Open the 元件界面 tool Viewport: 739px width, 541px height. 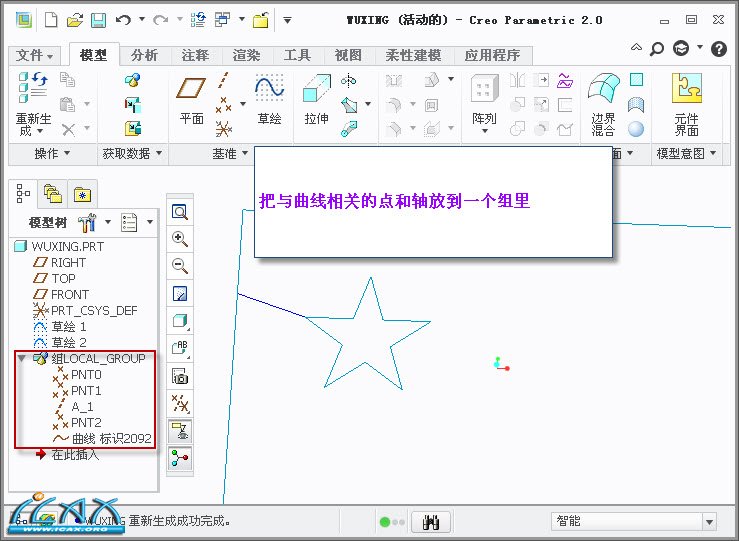tap(686, 105)
